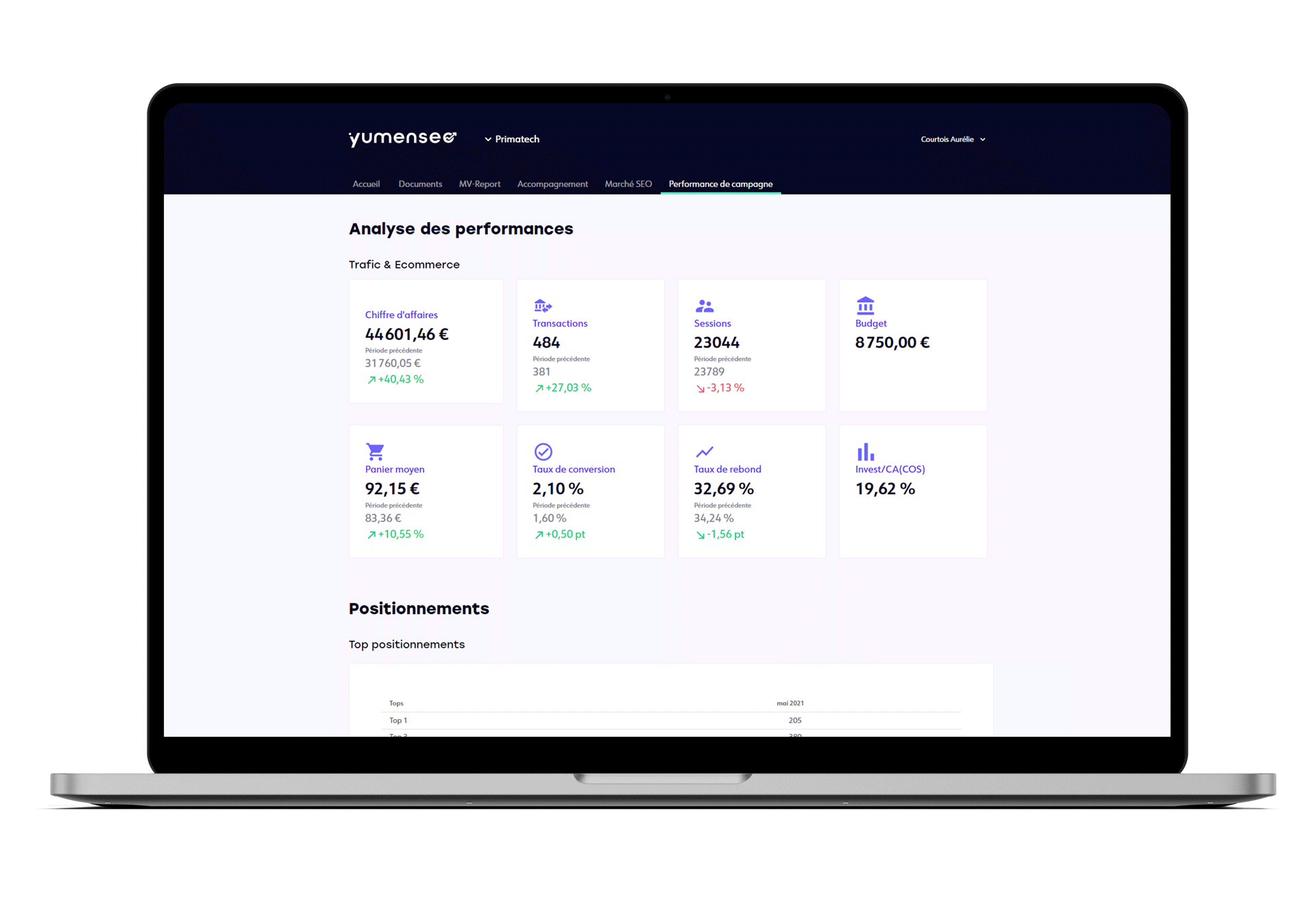Click the Taux de conversion checkmark icon
This screenshot has width=1316, height=911.
(544, 452)
